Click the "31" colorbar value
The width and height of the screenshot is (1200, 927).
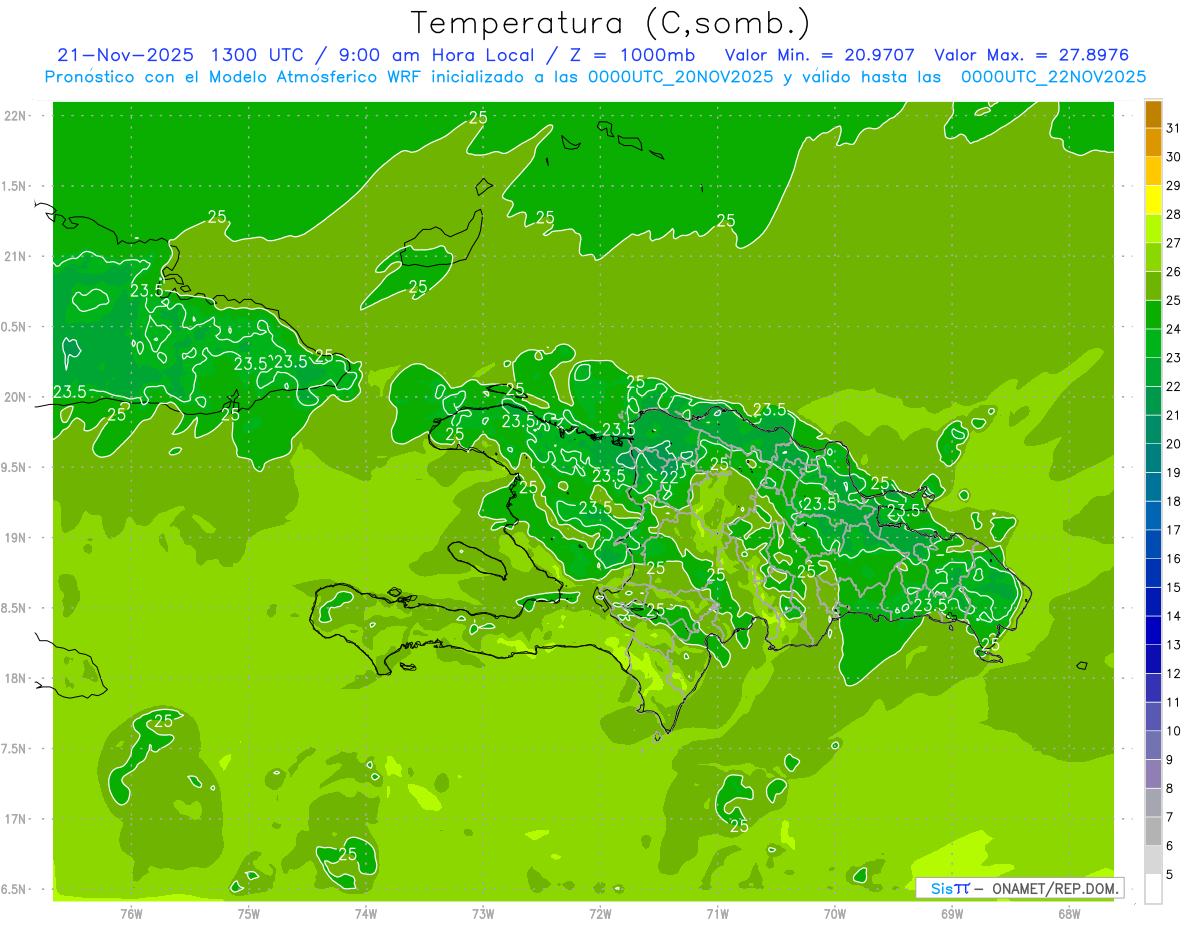point(1174,128)
